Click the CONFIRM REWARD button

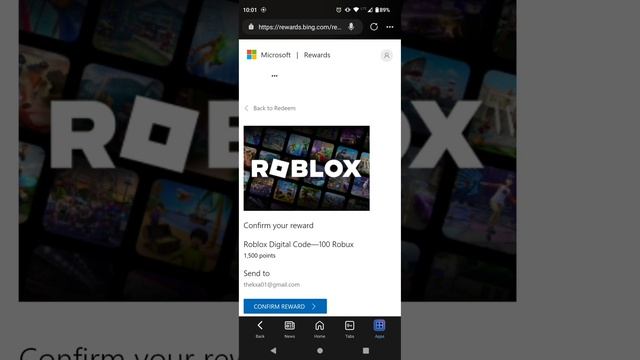coord(285,306)
